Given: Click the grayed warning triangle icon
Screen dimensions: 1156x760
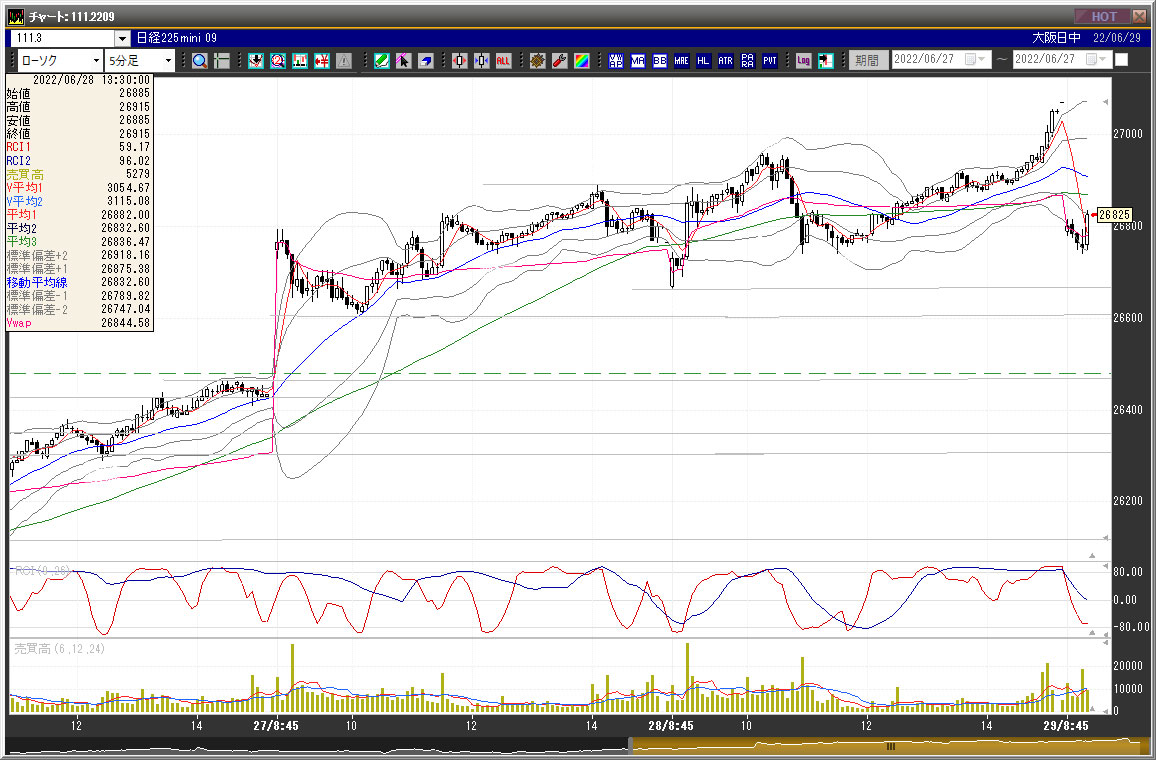Looking at the screenshot, I should coord(344,60).
